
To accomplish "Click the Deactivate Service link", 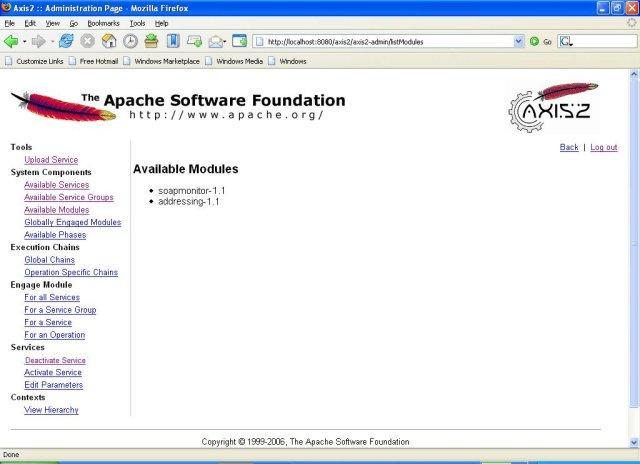I will (x=55, y=360).
